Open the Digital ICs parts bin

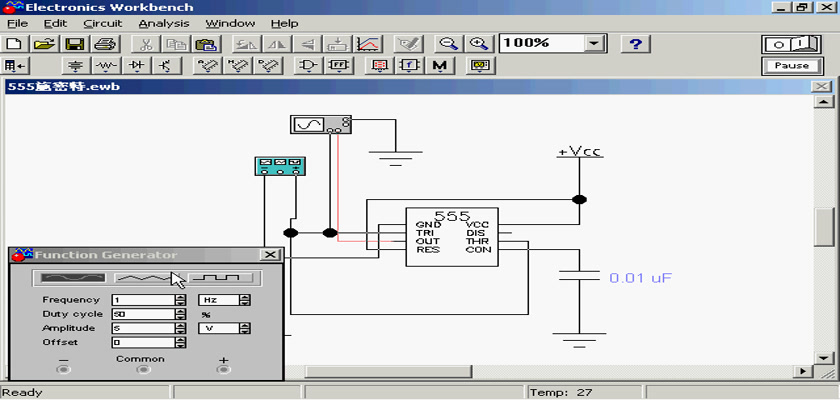pos(267,66)
